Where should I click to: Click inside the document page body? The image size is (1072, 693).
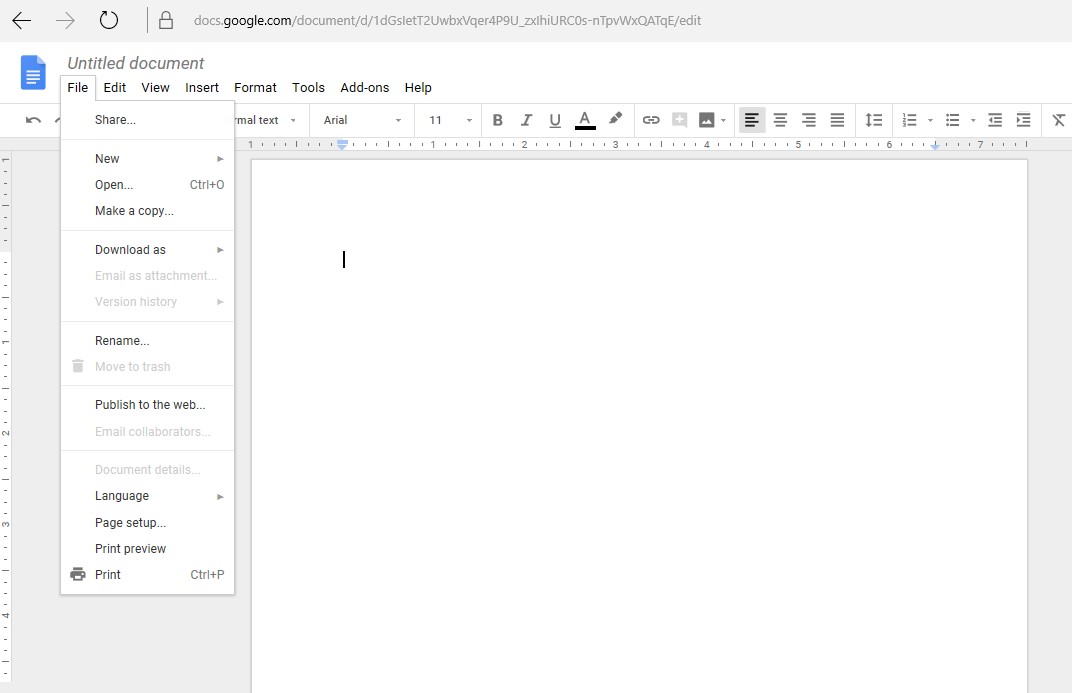click(x=639, y=426)
